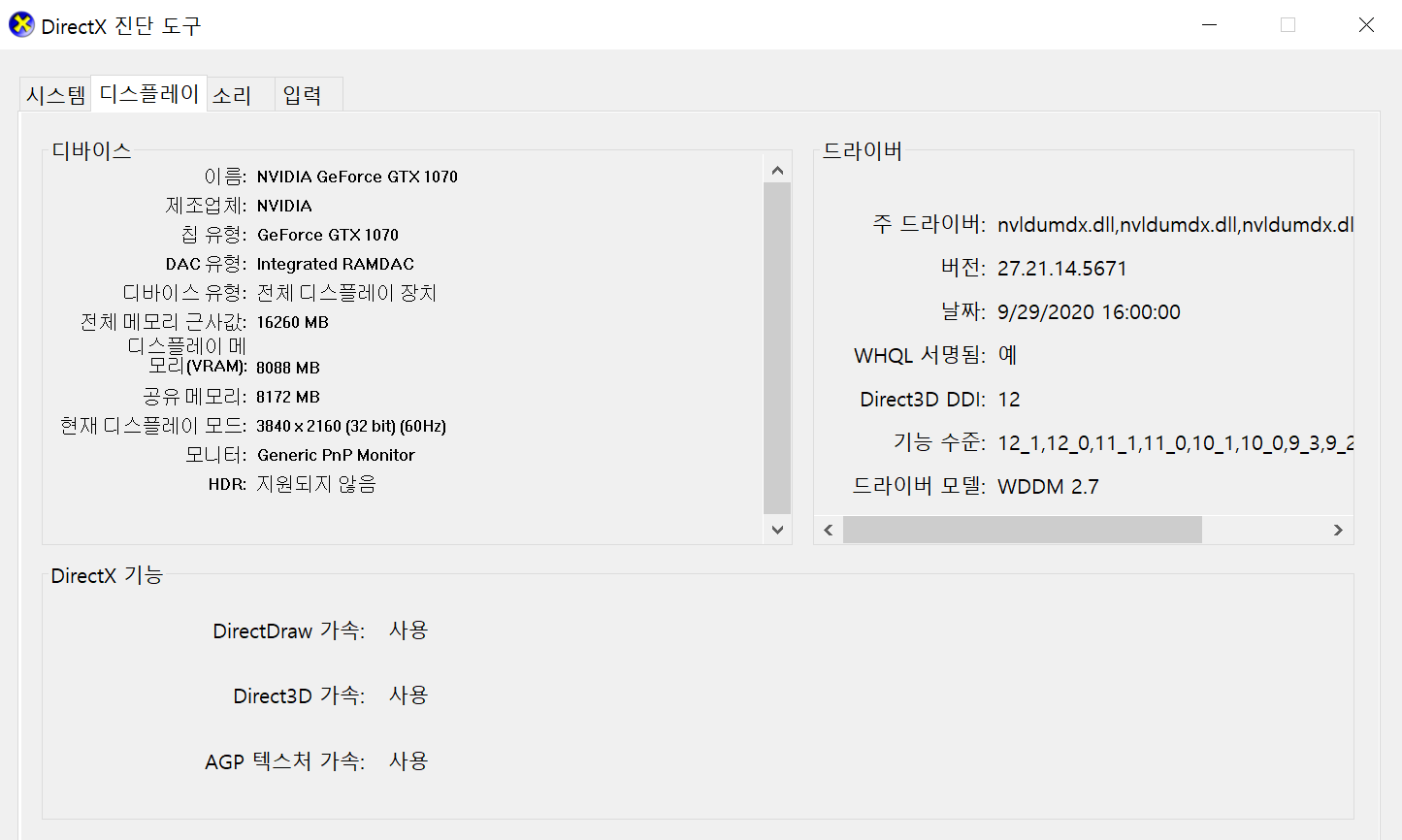Click the DirectX icon in the title bar
This screenshot has width=1402, height=840.
point(21,25)
